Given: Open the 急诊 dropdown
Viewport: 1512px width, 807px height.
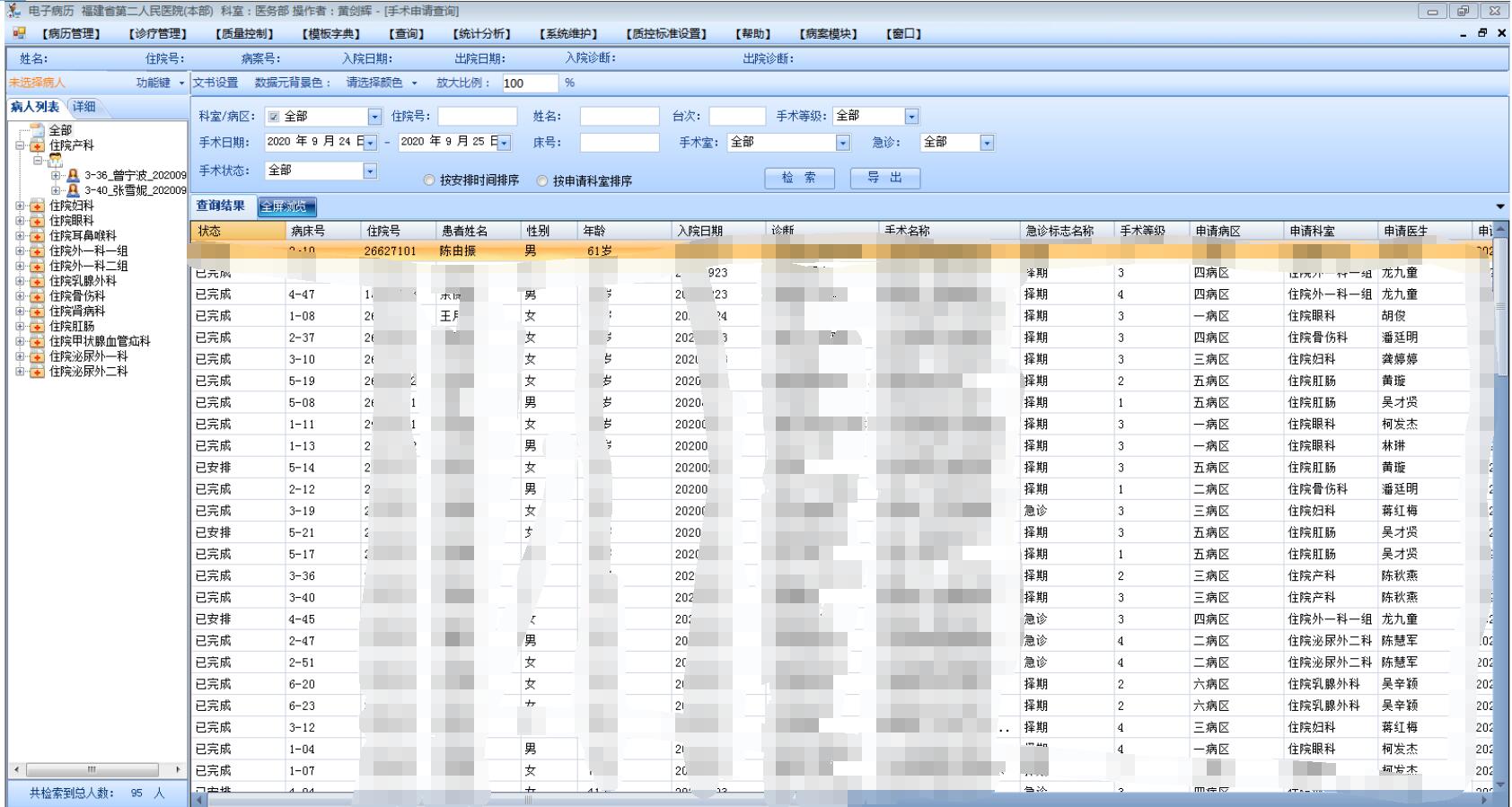Looking at the screenshot, I should pos(988,142).
